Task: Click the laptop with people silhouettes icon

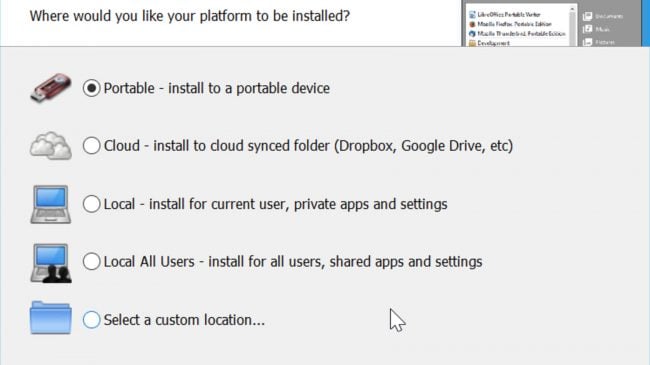Action: point(51,263)
